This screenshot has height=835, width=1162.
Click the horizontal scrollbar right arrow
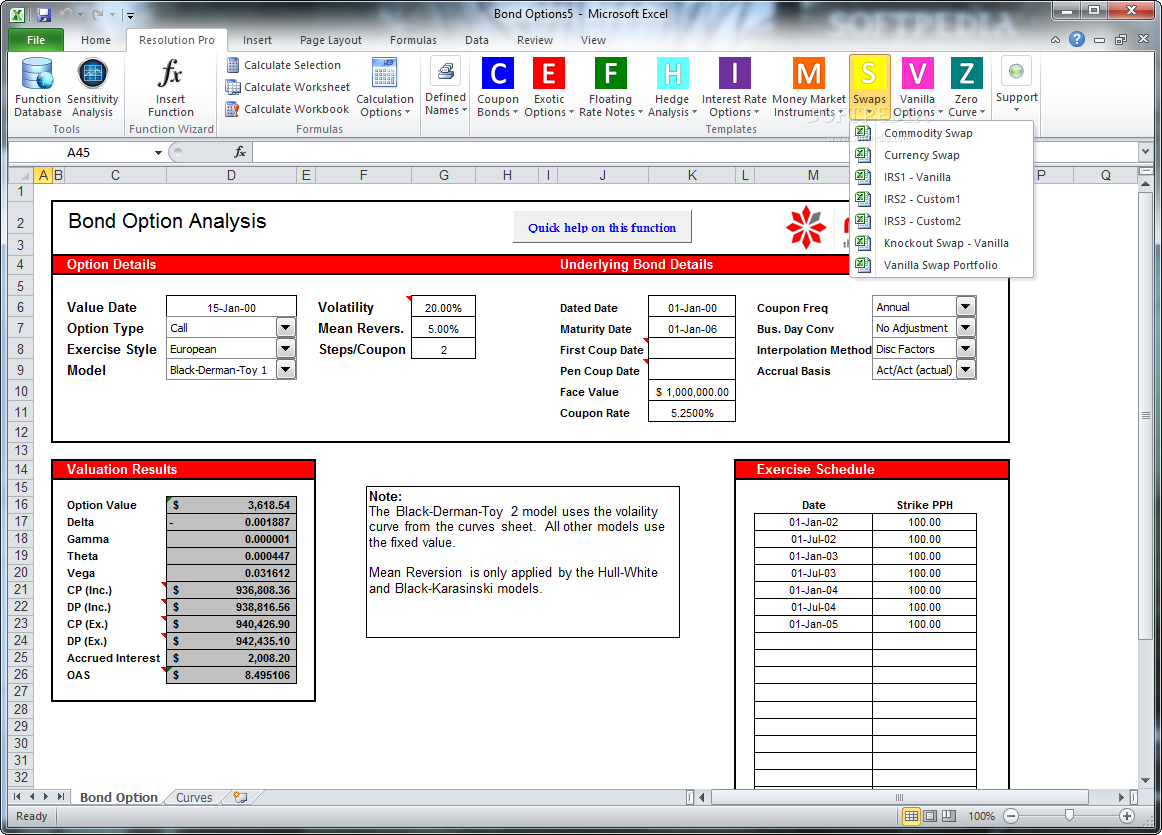[1121, 797]
